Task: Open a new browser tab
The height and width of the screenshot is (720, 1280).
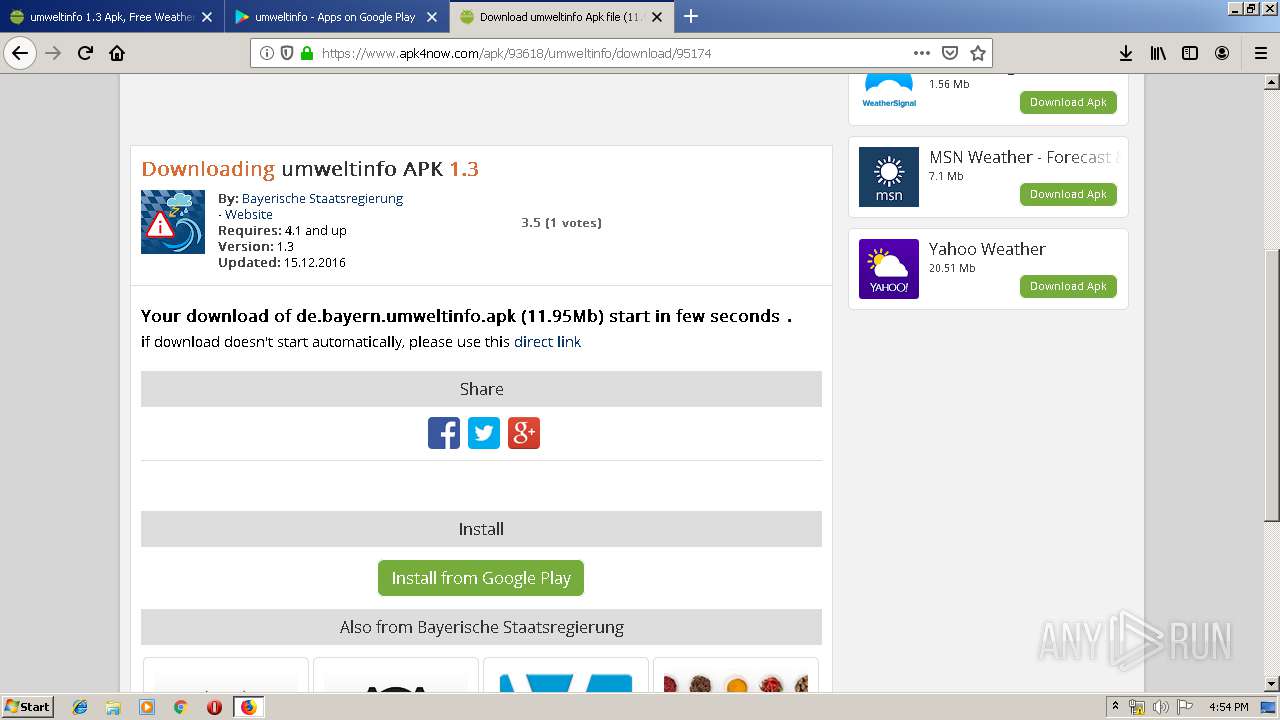Action: 690,16
